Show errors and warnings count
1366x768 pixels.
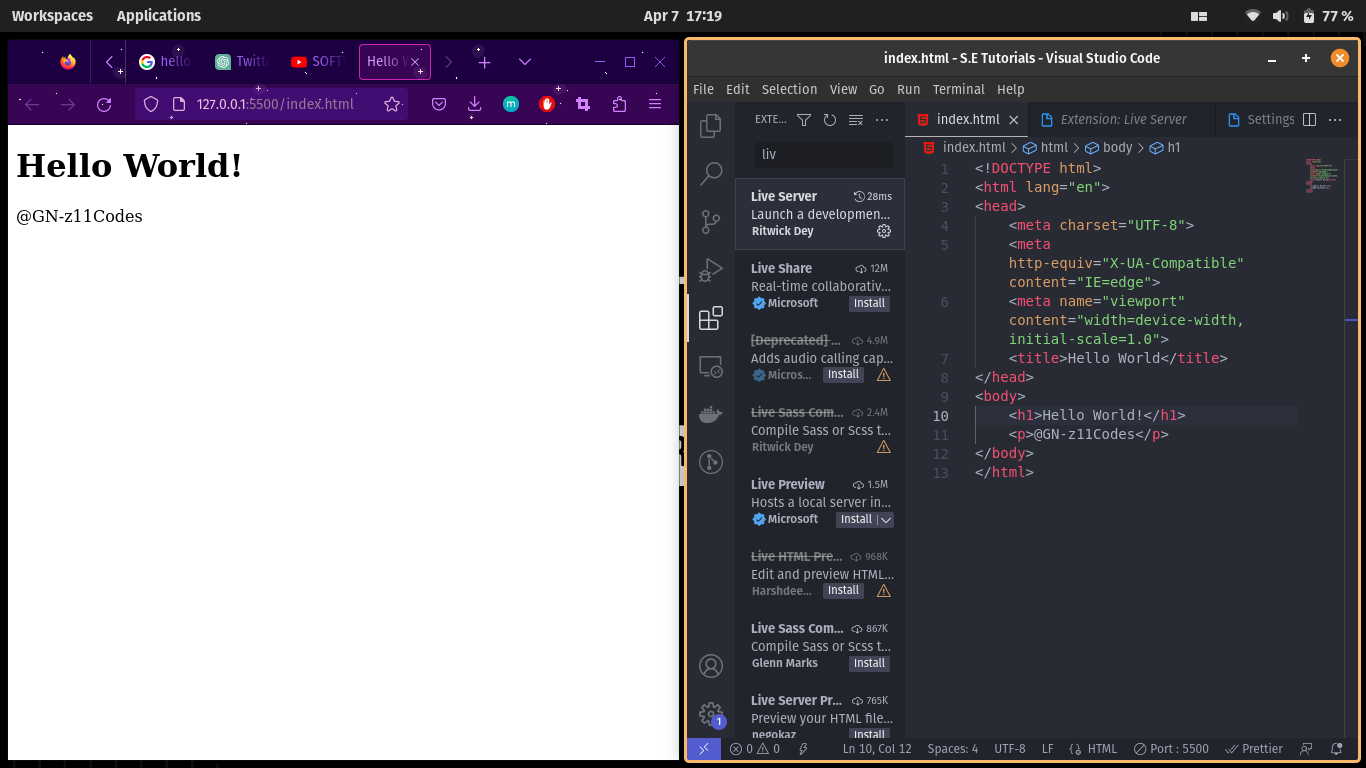coord(755,748)
